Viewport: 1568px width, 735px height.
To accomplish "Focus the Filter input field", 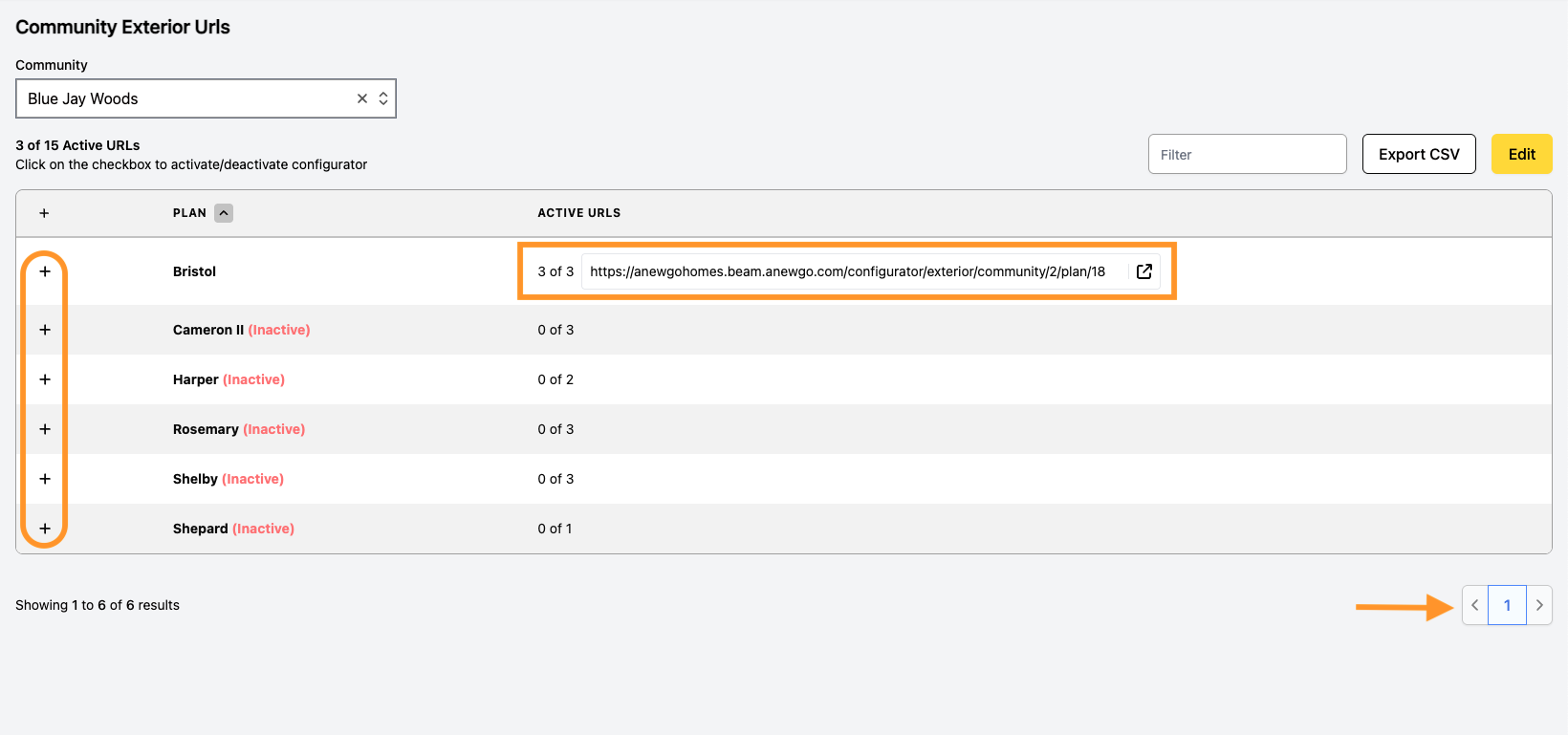I will coord(1248,154).
